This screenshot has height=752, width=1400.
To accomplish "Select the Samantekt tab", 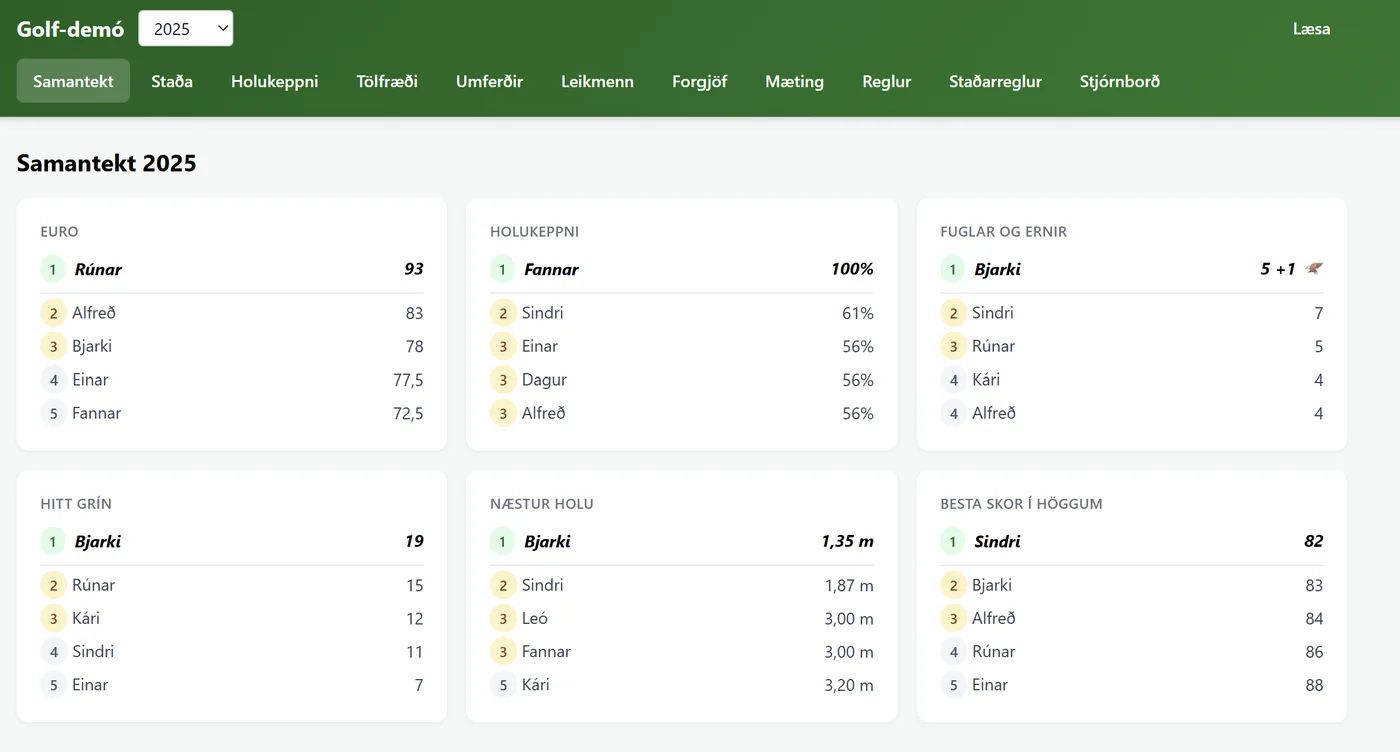I will (73, 81).
